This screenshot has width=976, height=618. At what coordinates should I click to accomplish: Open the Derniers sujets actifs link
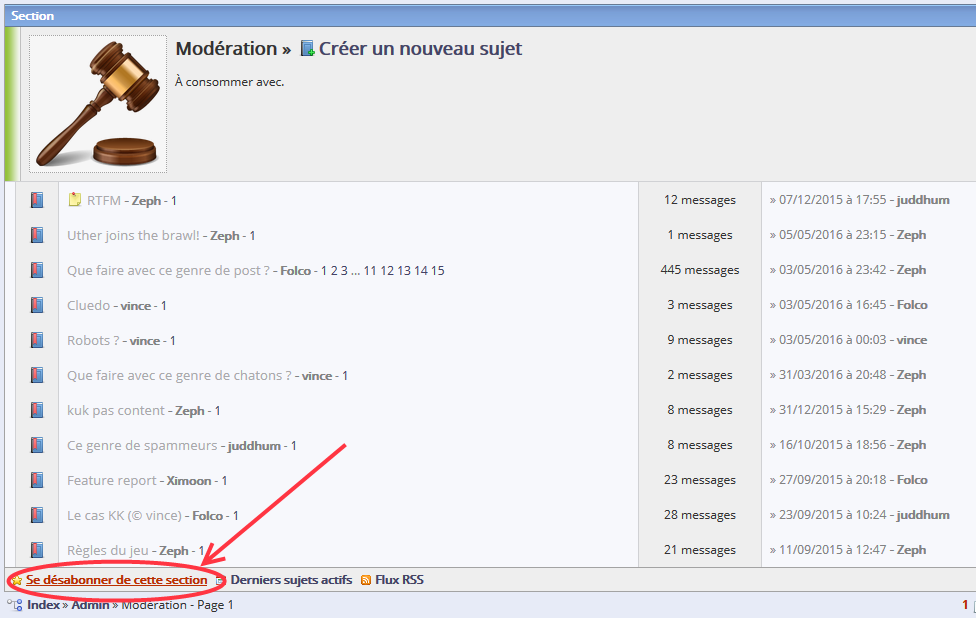click(291, 580)
